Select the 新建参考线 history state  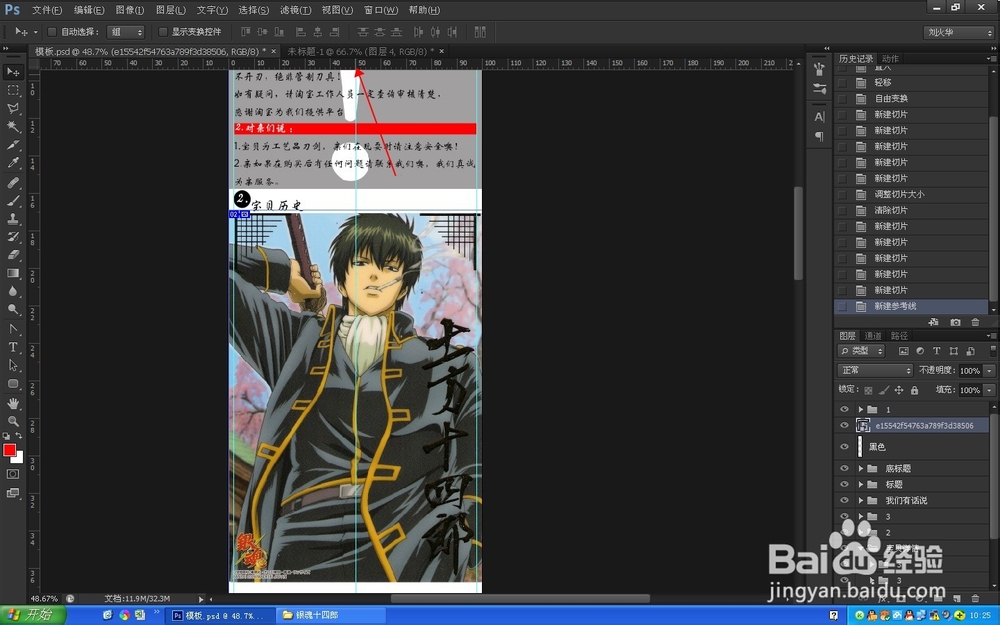pyautogui.click(x=911, y=306)
